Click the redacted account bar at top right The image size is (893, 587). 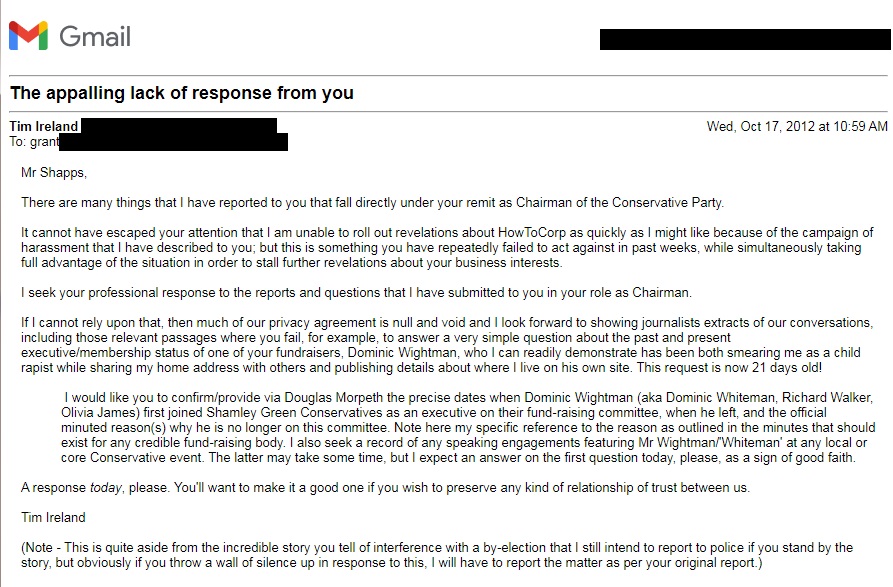click(x=744, y=40)
